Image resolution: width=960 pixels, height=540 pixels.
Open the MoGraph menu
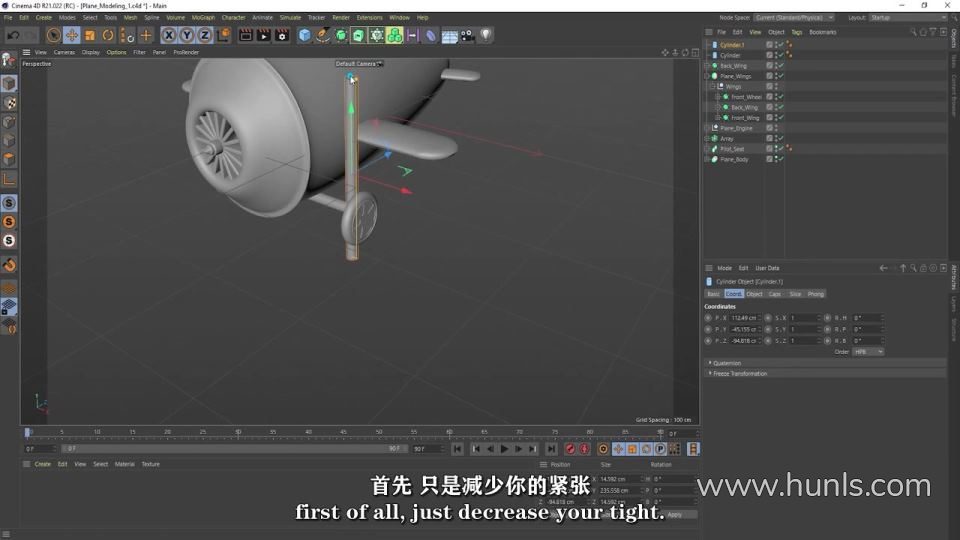point(203,18)
